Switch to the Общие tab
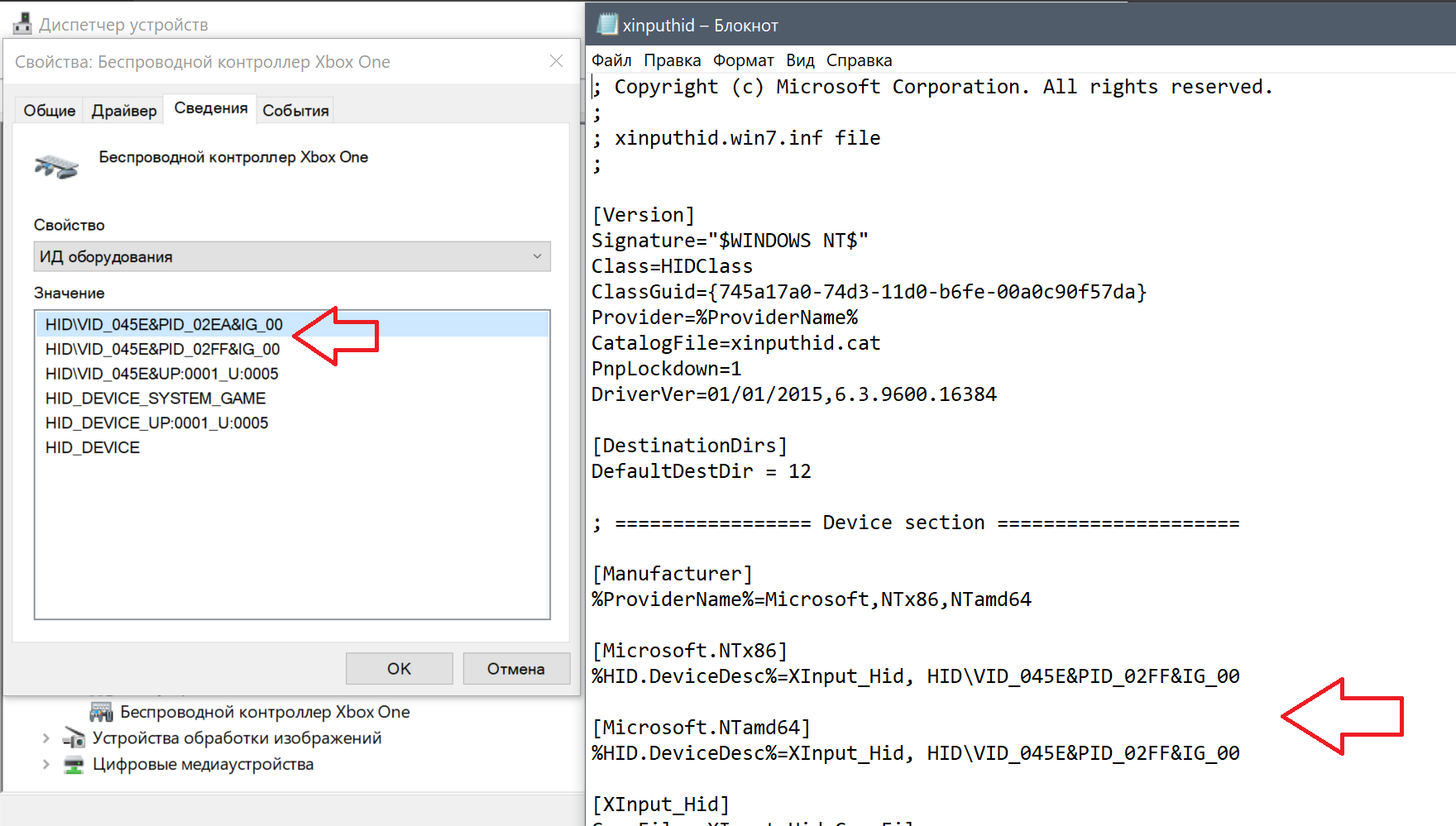The width and height of the screenshot is (1456, 826). 50,110
